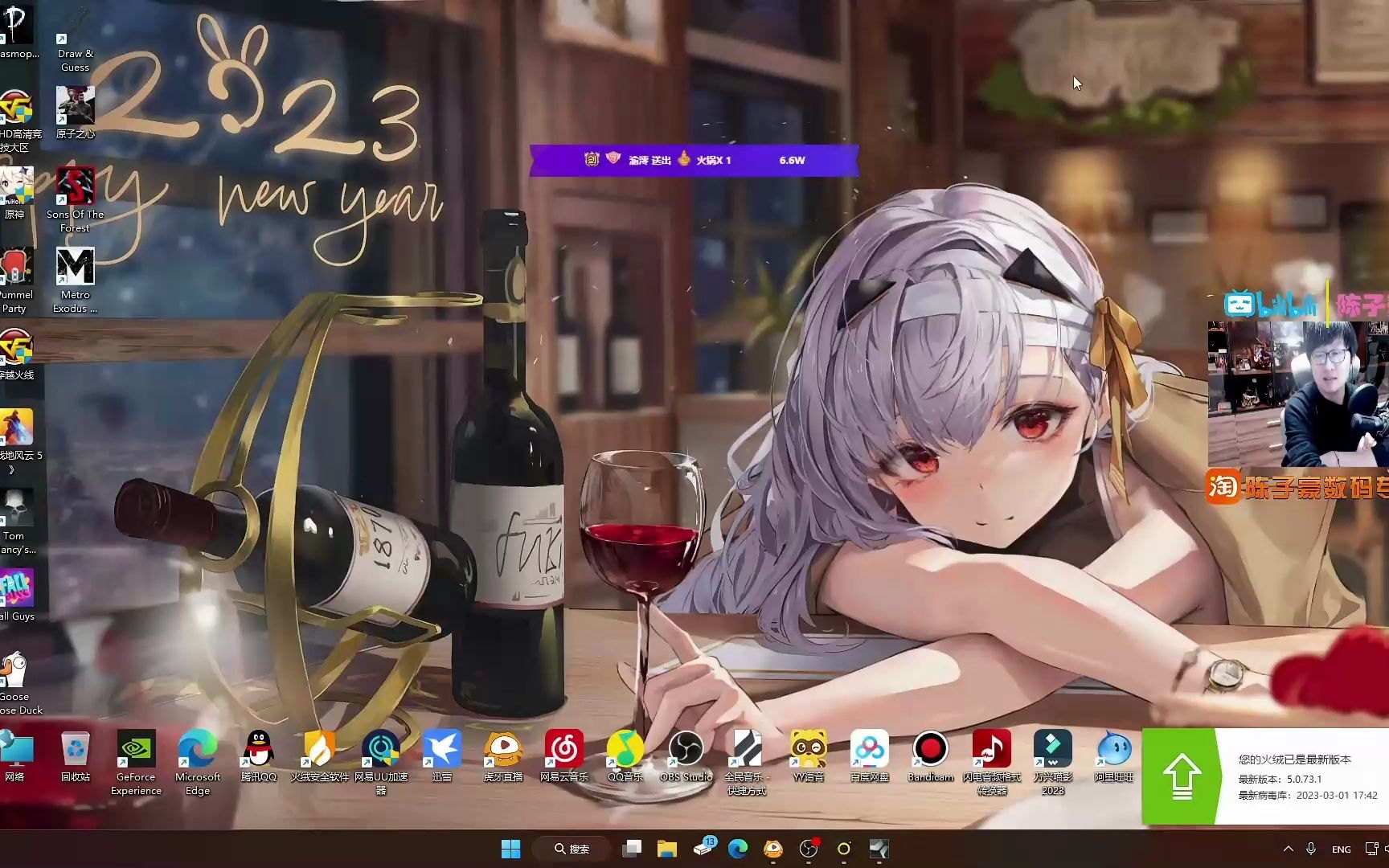
Task: Launch 阿里旺旺 desktop shortcut
Action: pyautogui.click(x=1114, y=755)
